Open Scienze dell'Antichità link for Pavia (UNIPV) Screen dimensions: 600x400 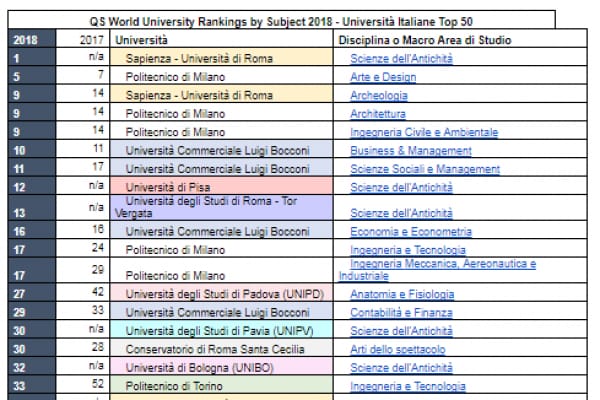click(x=401, y=331)
